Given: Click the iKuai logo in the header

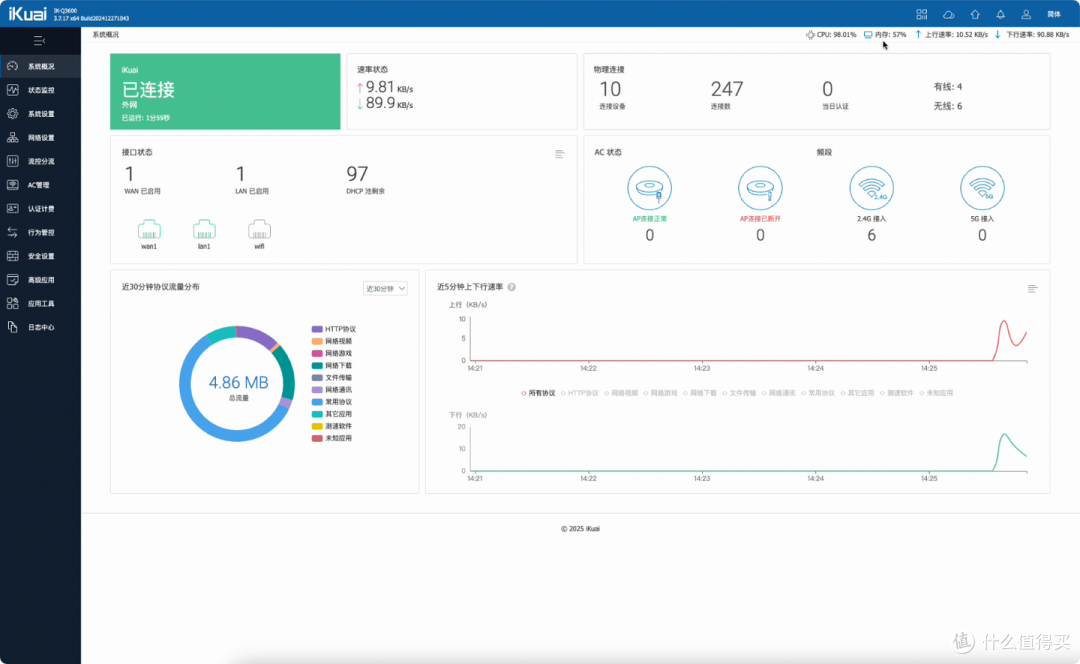Looking at the screenshot, I should (28, 14).
